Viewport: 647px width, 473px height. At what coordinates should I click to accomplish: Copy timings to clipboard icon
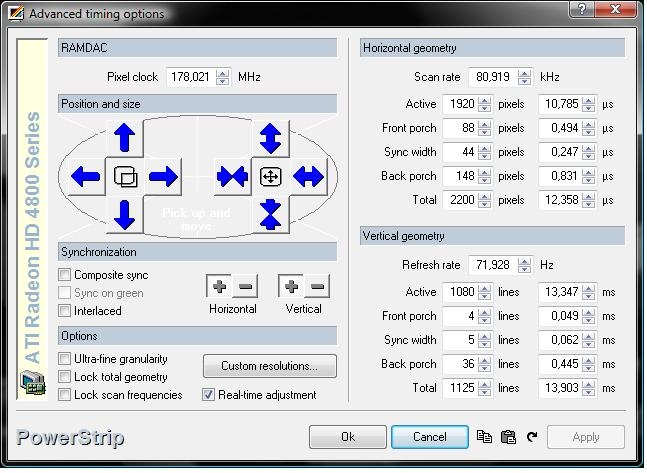(484, 437)
